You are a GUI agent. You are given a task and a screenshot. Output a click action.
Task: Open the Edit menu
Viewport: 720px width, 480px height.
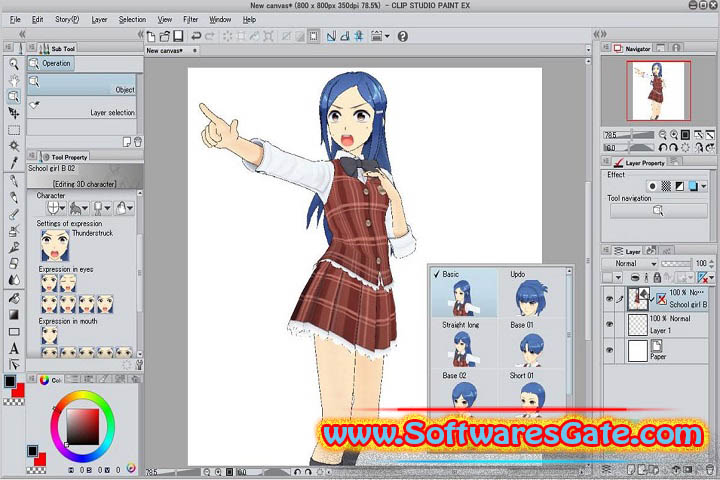click(37, 19)
